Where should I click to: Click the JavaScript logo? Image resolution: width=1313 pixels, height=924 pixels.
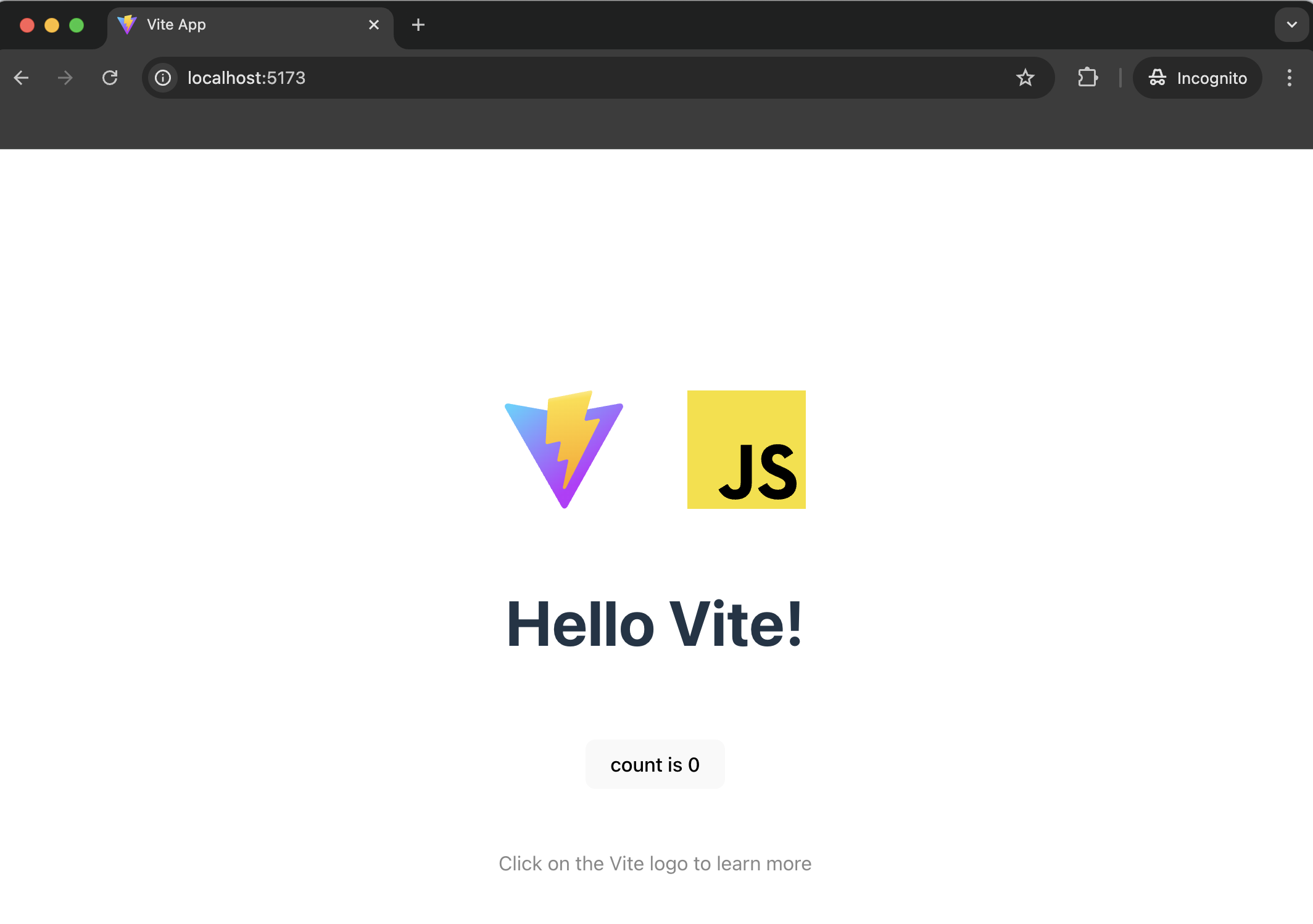click(x=746, y=450)
